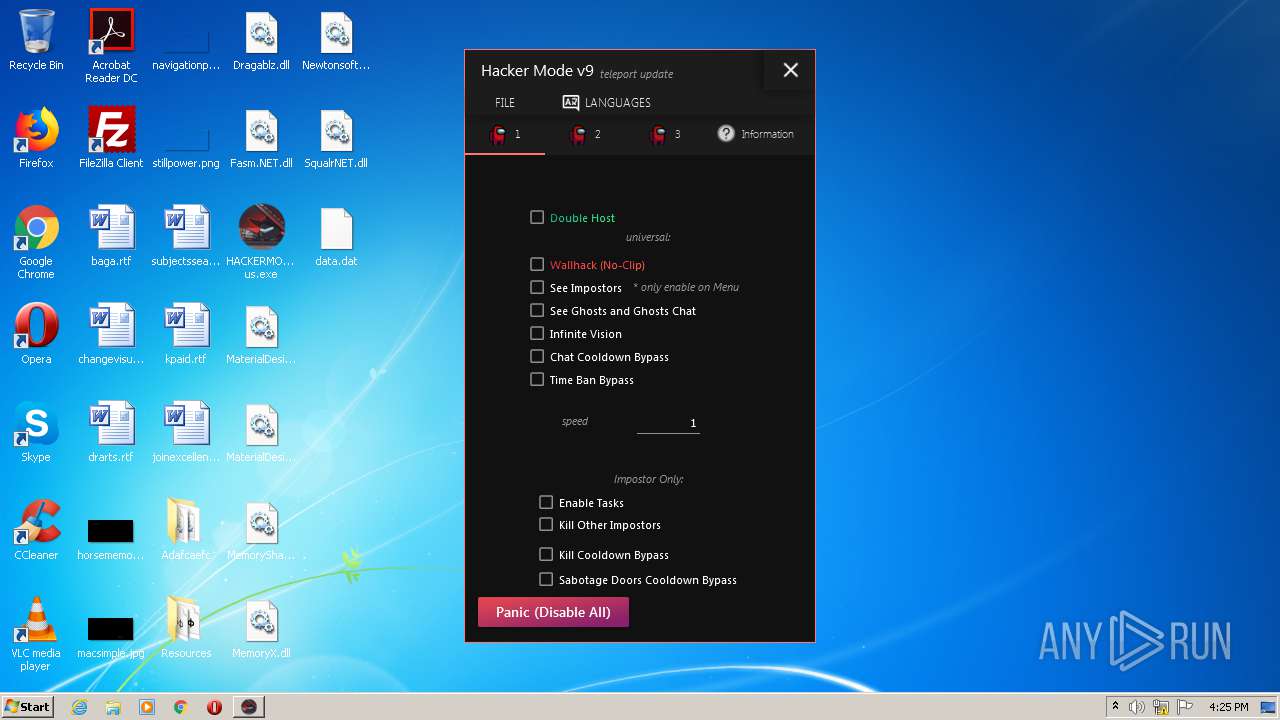Check the Infinite Vision option
This screenshot has height=720, width=1280.
click(x=537, y=333)
